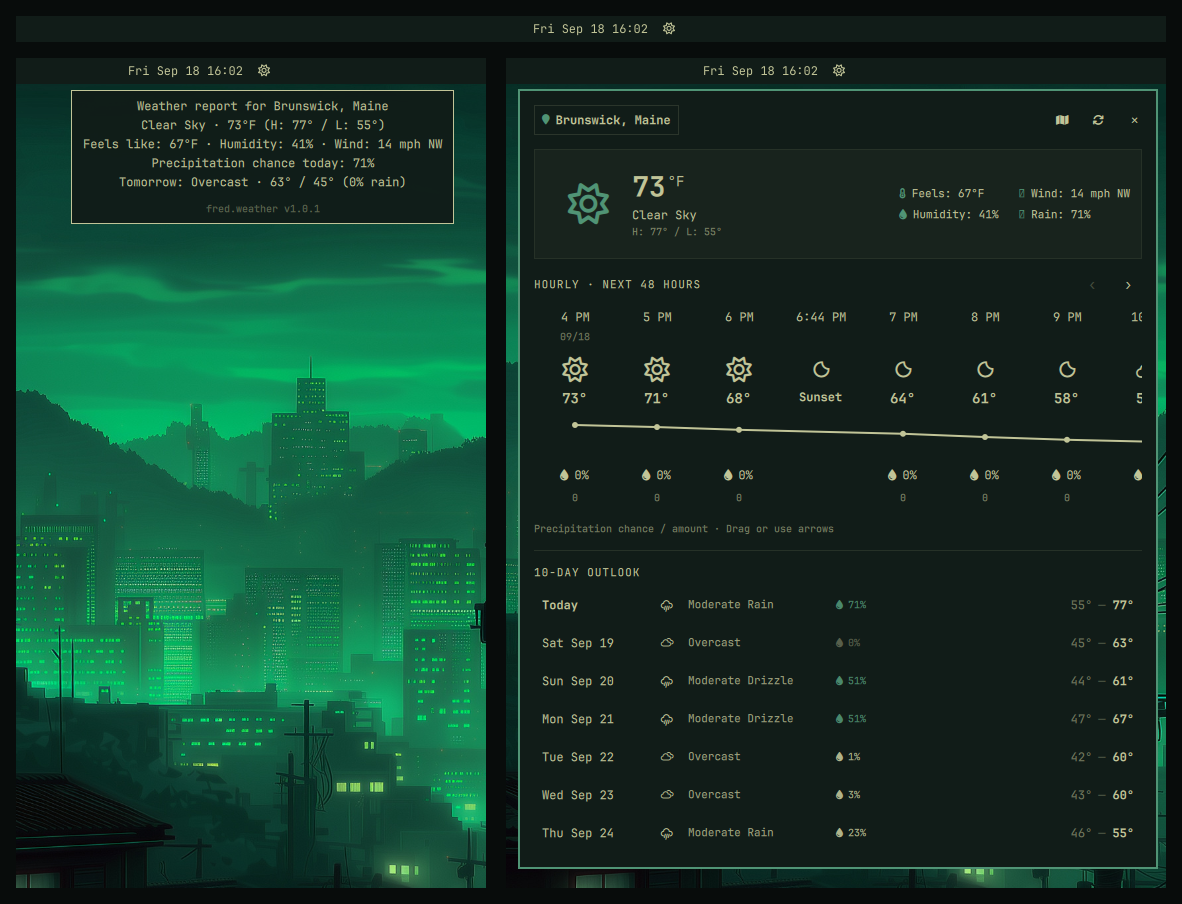Screen dimensions: 1182x904
Task: Click the 10-DAY OUTLOOK header
Action: coord(586,572)
